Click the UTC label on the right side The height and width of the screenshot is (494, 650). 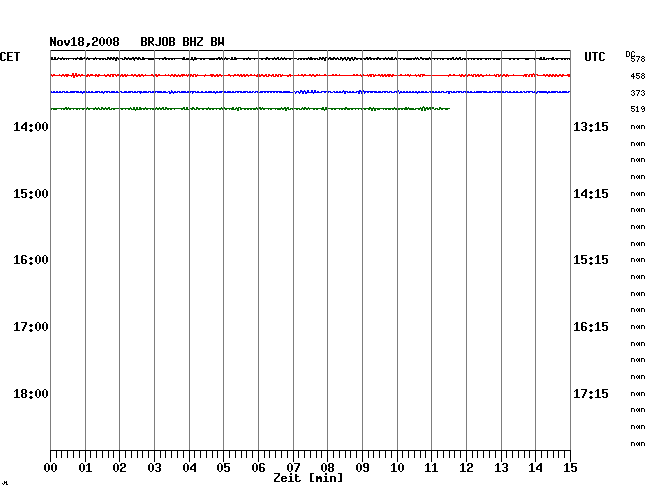point(594,57)
